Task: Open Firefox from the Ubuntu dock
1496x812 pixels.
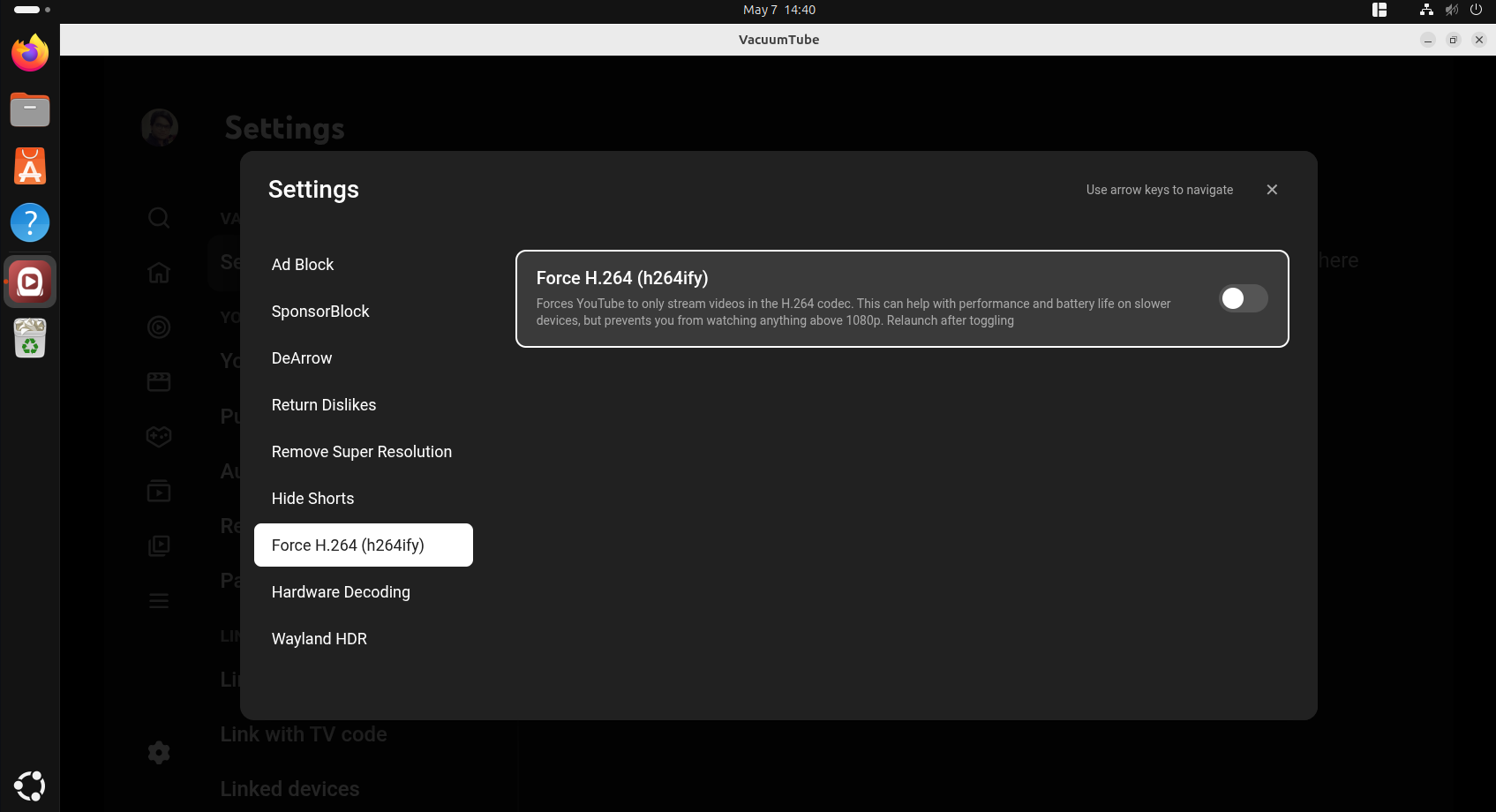Action: [30, 53]
